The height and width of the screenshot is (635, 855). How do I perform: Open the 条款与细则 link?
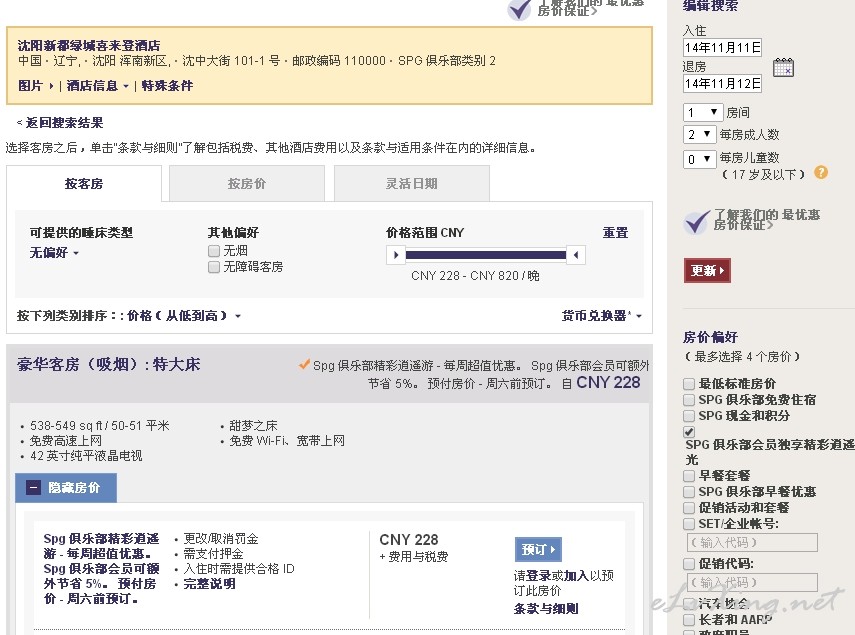[x=546, y=608]
